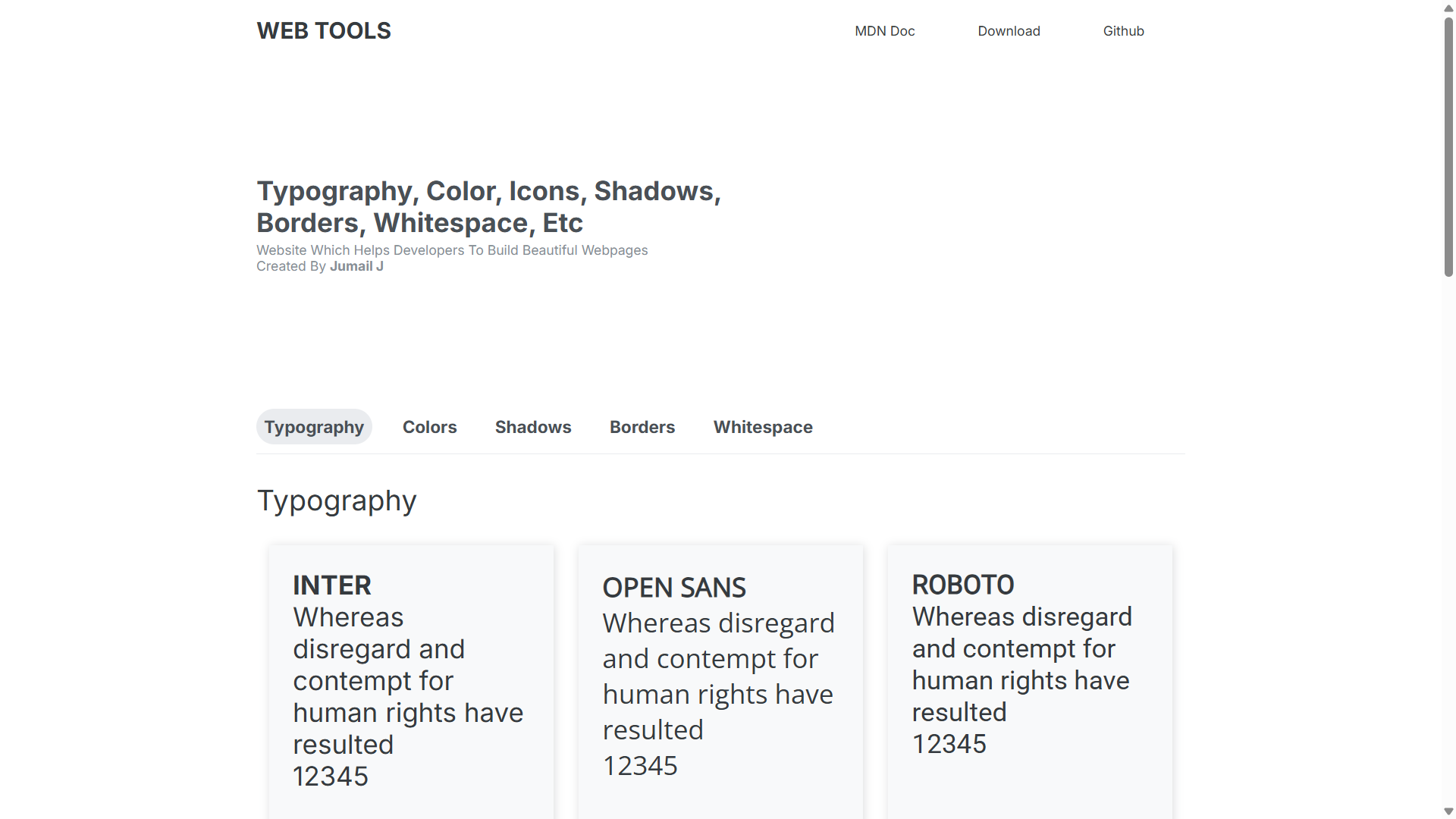
Task: Click the Typography section heading
Action: [x=337, y=501]
